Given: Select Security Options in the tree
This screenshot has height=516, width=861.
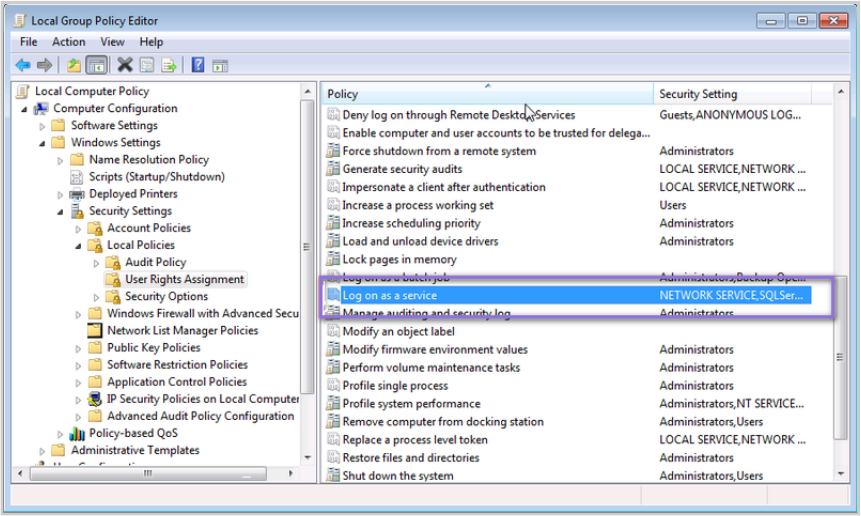Looking at the screenshot, I should 166,297.
